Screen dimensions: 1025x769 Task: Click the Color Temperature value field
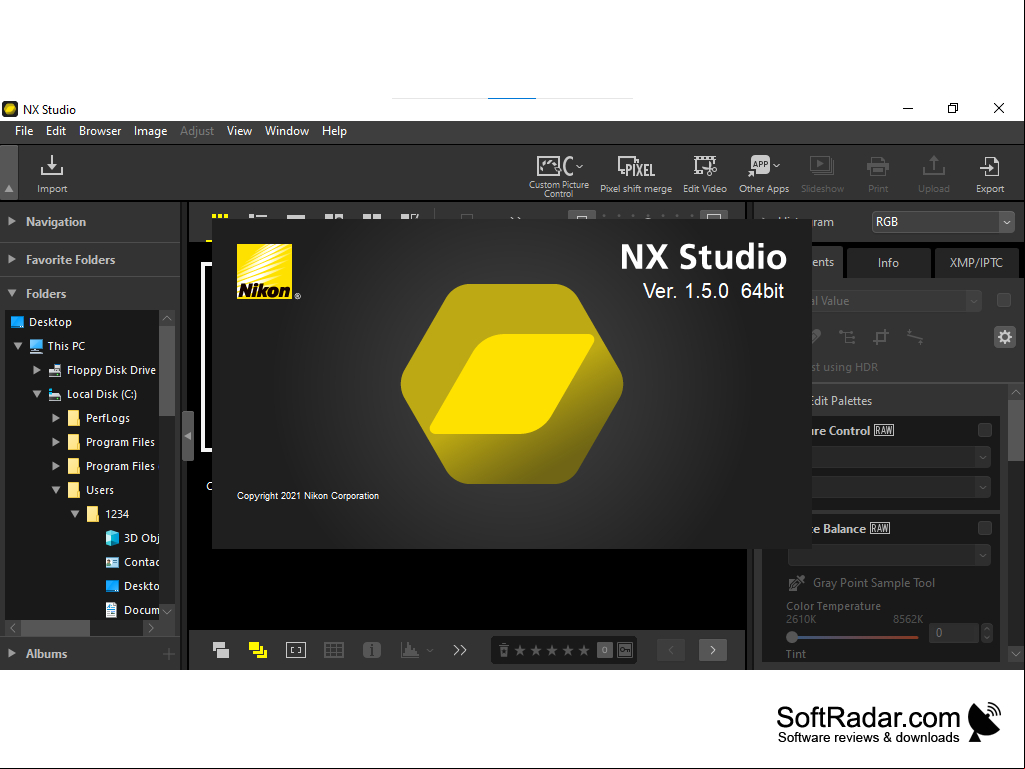coord(954,633)
